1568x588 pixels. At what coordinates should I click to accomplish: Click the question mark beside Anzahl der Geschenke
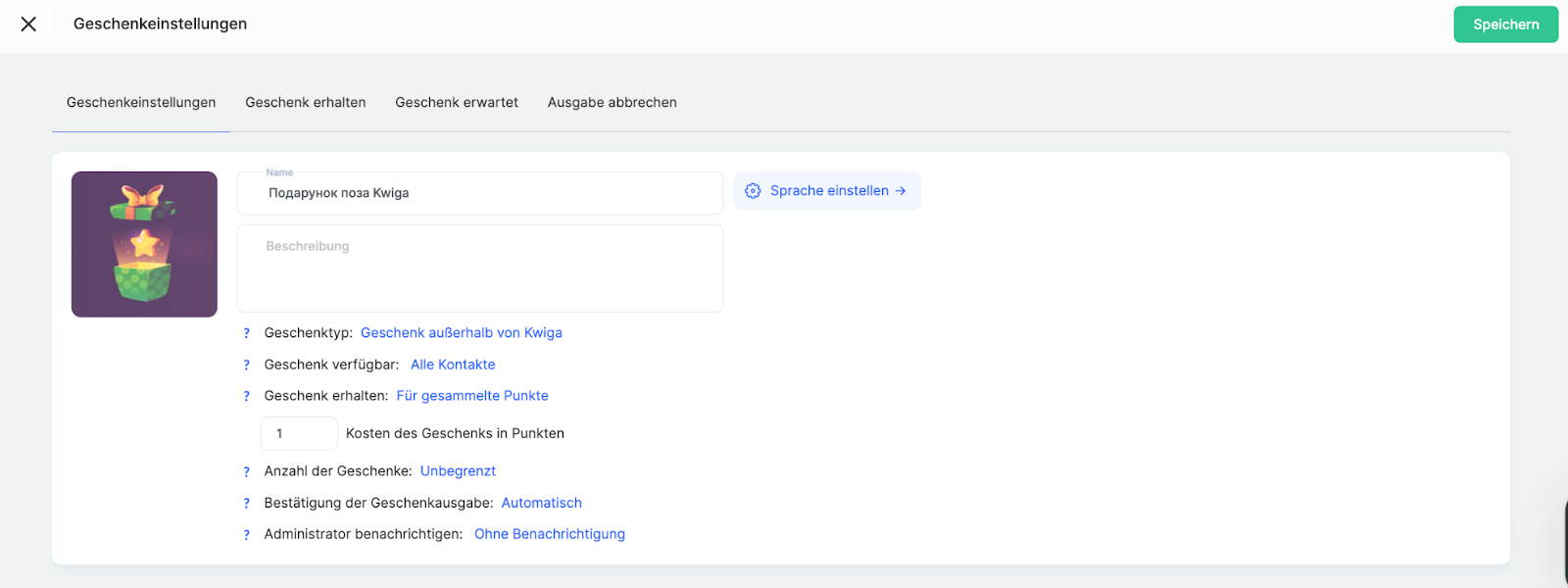coord(247,472)
